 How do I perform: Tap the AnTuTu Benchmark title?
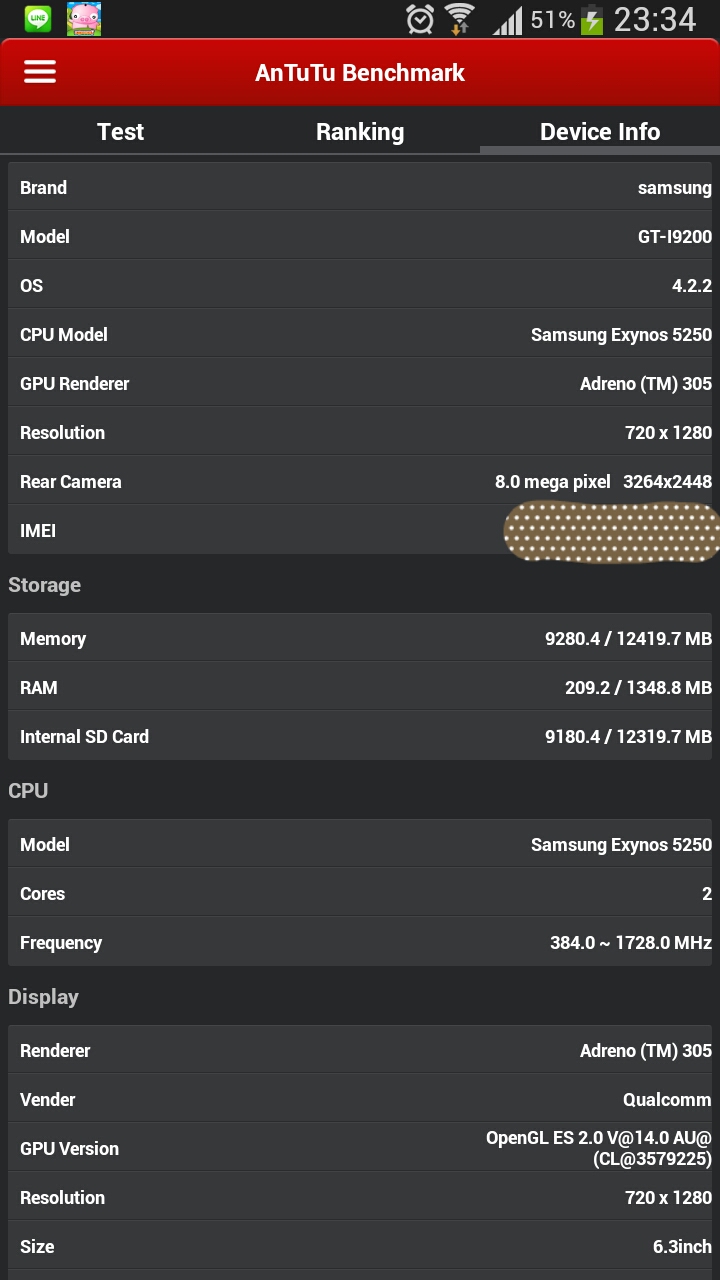[x=360, y=73]
